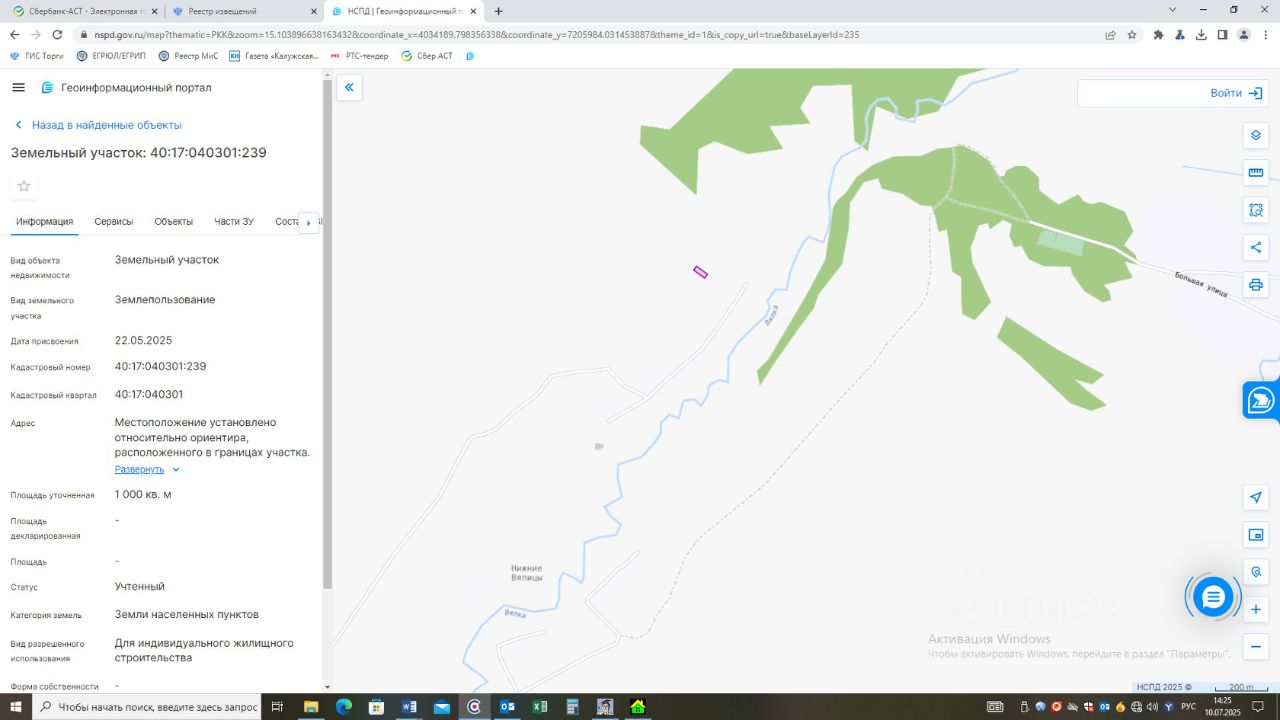The width and height of the screenshot is (1280, 720).
Task: Open the РТС-тендер bookmark
Action: pos(359,56)
